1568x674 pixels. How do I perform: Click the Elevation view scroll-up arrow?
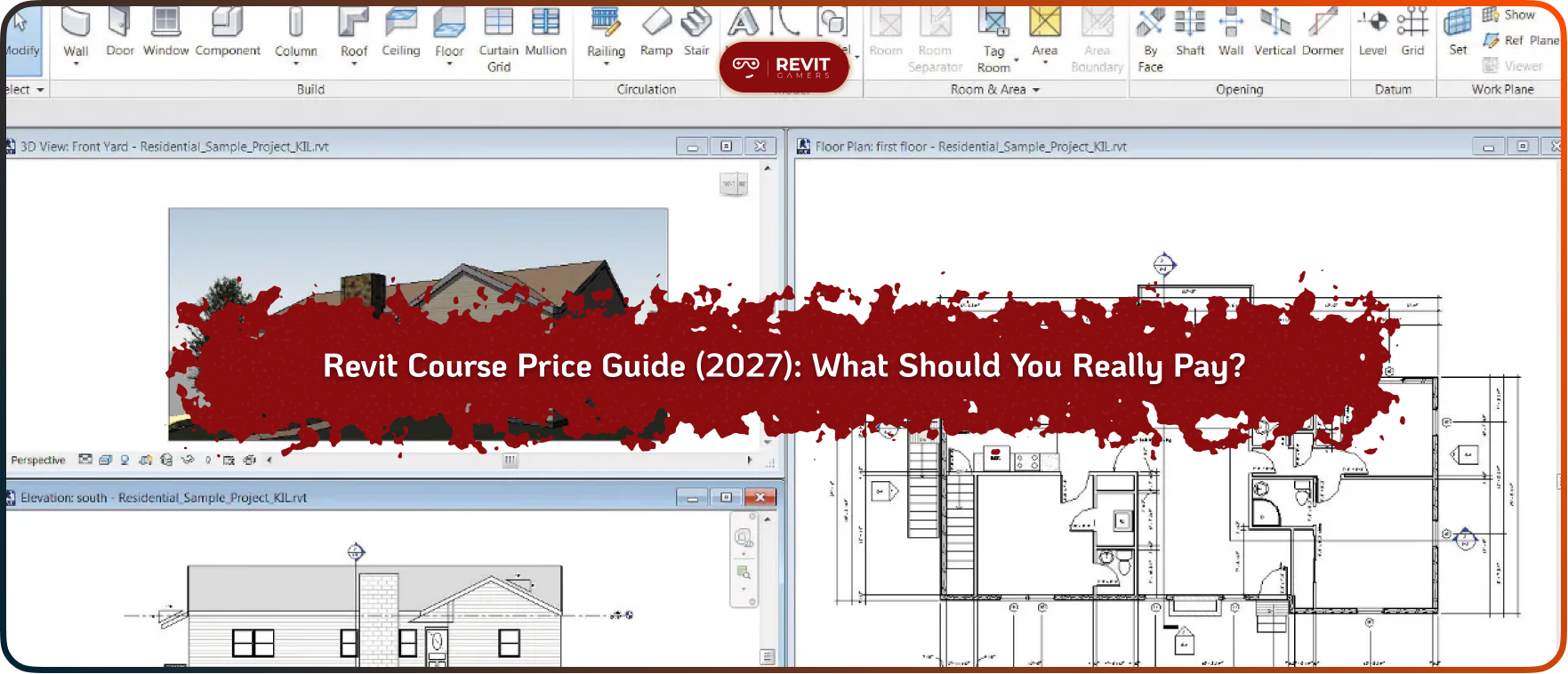click(x=768, y=518)
